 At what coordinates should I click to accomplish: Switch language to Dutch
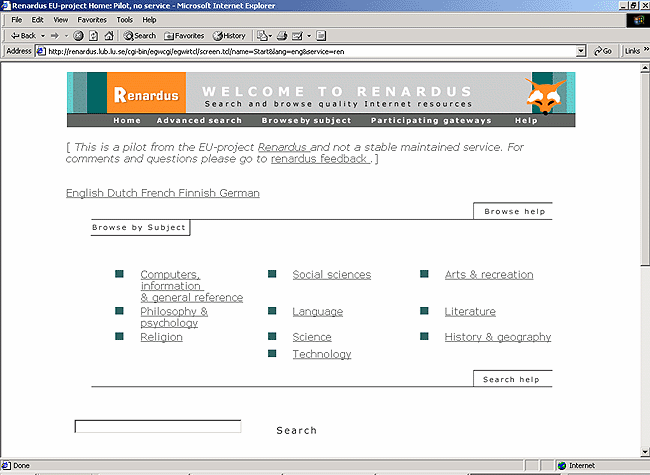pyautogui.click(x=122, y=193)
